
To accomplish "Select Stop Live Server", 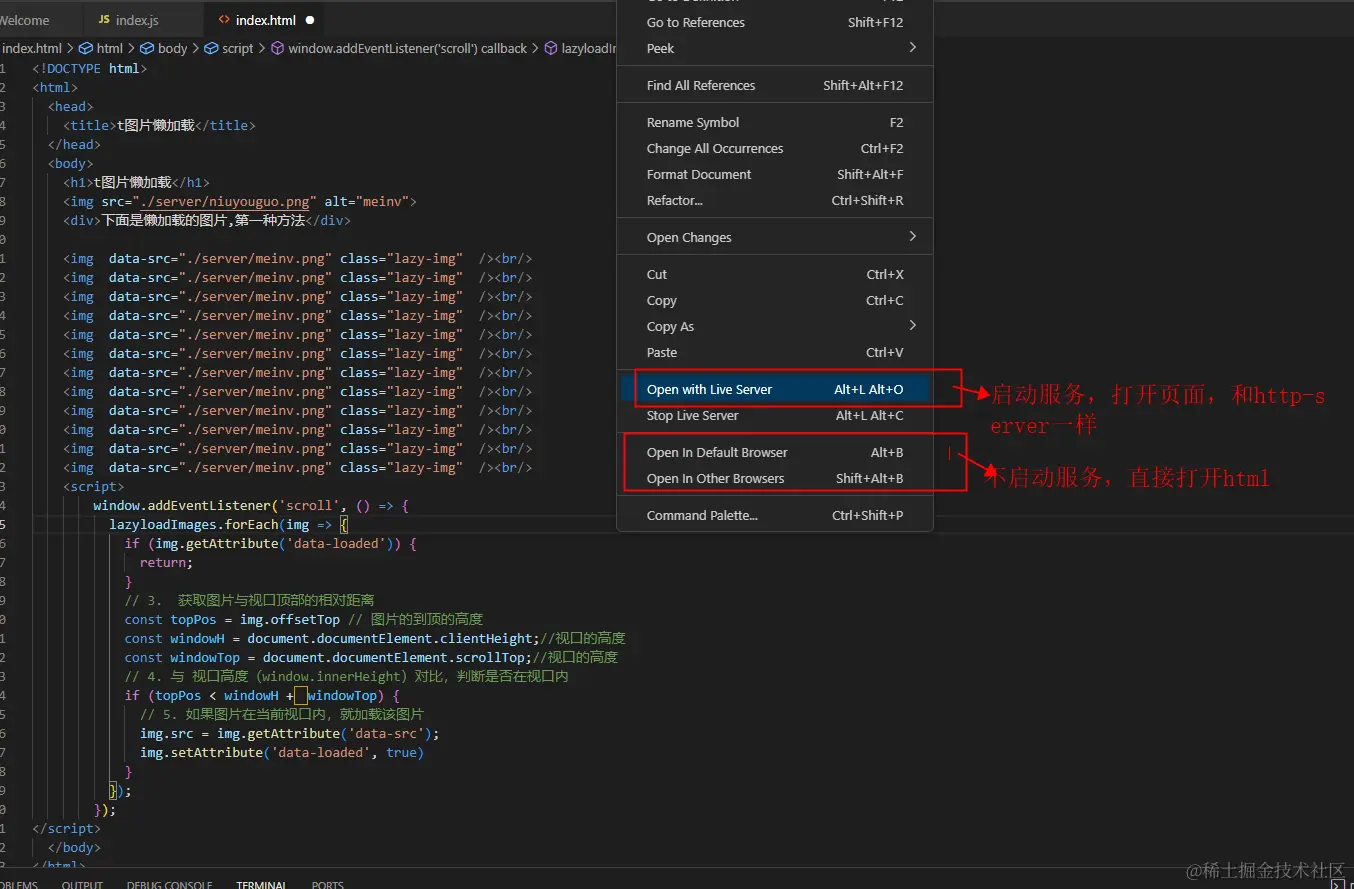I will (x=775, y=415).
